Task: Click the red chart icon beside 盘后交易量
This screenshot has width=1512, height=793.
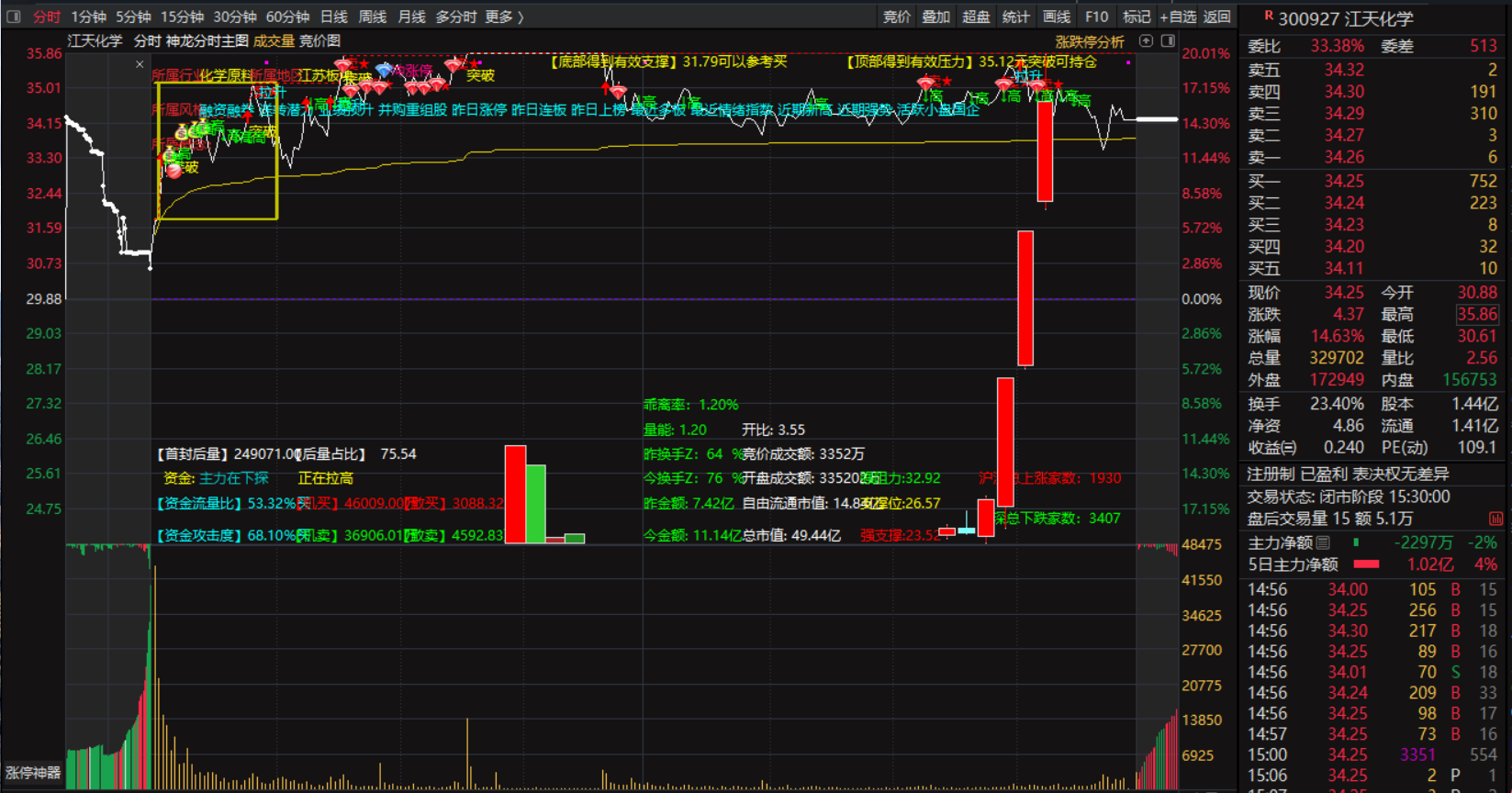Action: coord(1495,519)
